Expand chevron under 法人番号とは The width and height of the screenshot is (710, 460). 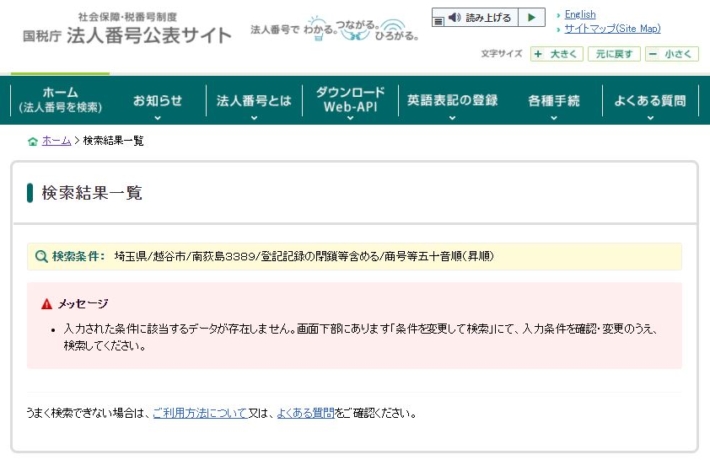point(254,118)
